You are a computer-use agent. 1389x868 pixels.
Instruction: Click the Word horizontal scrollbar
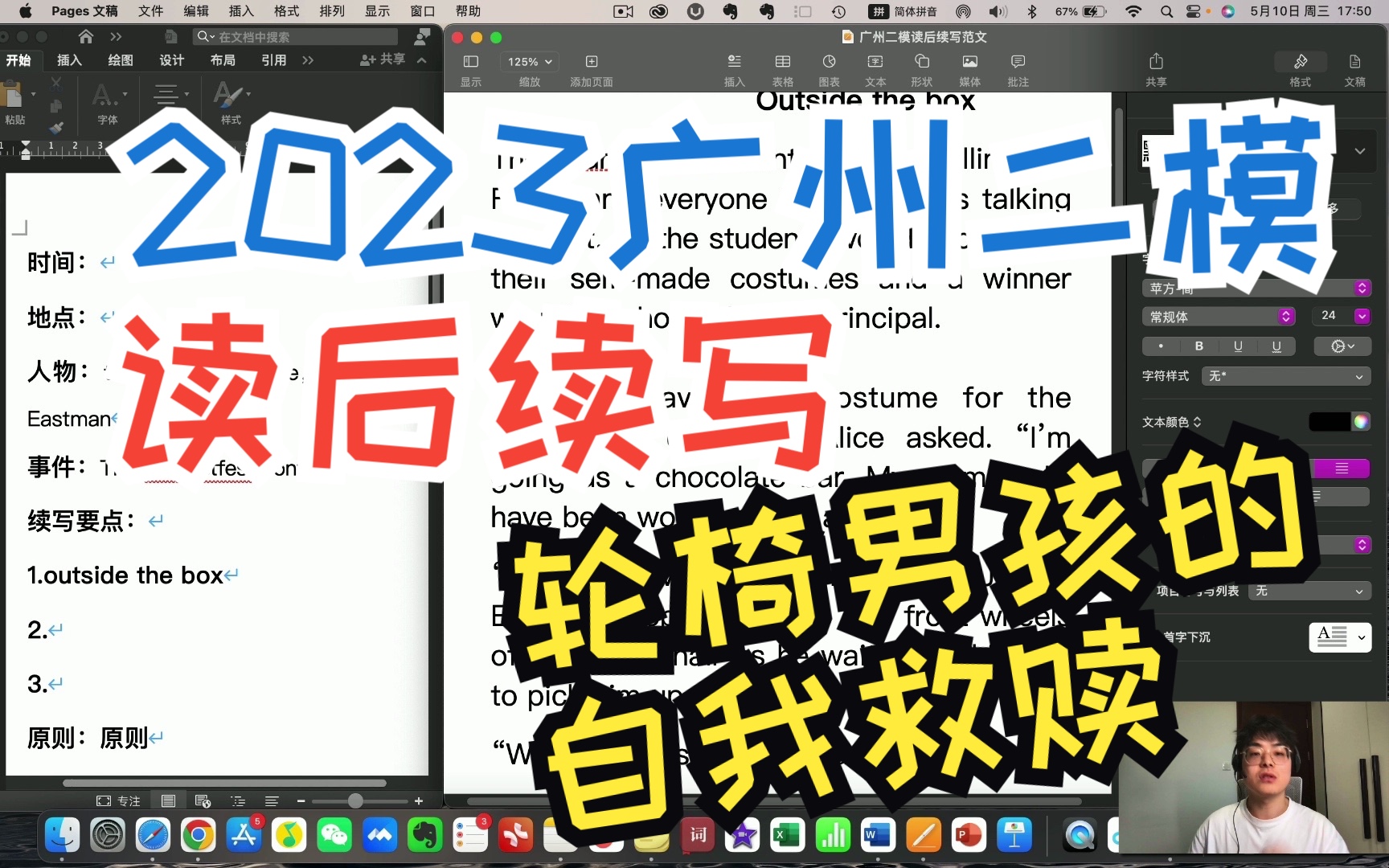224,783
